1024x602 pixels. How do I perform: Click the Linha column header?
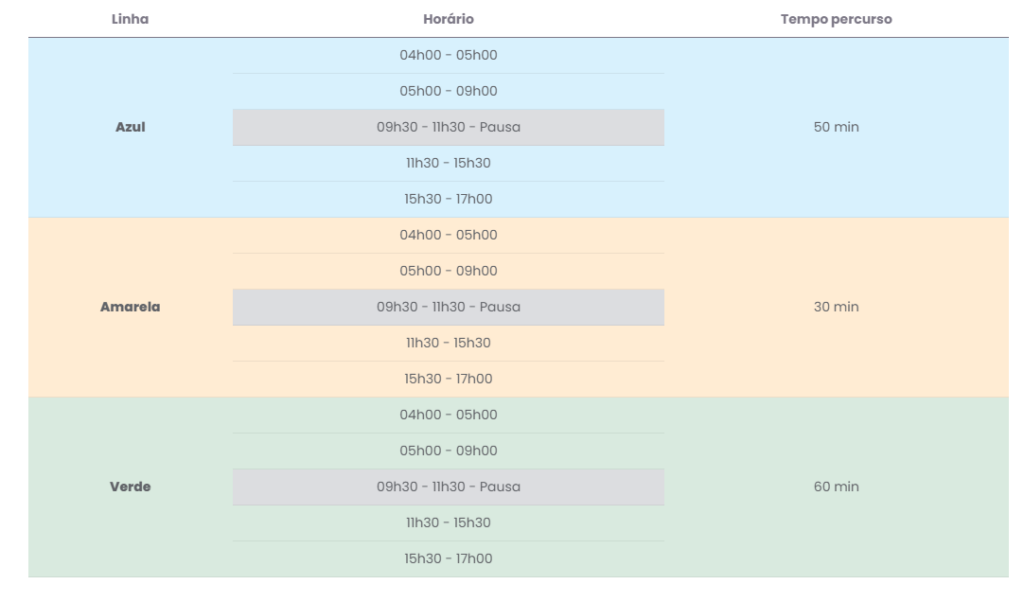[130, 19]
